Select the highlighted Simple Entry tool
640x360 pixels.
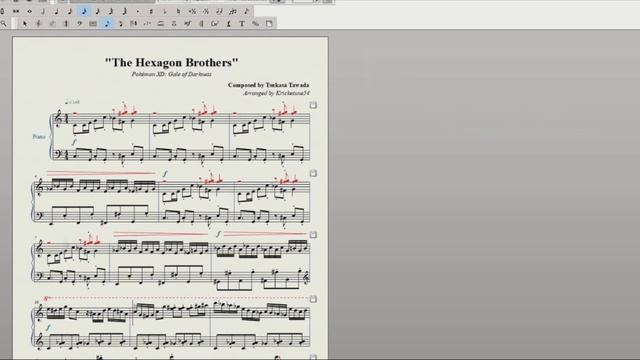(x=107, y=24)
